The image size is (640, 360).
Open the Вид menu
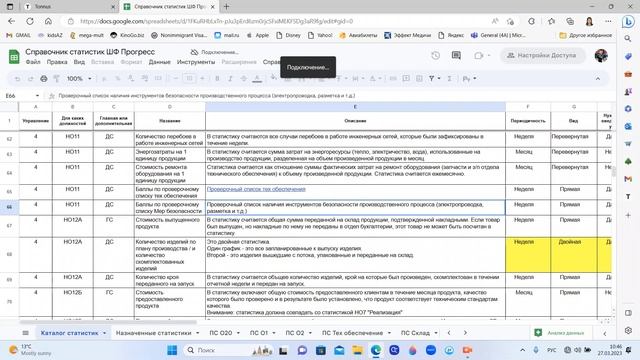(x=79, y=62)
